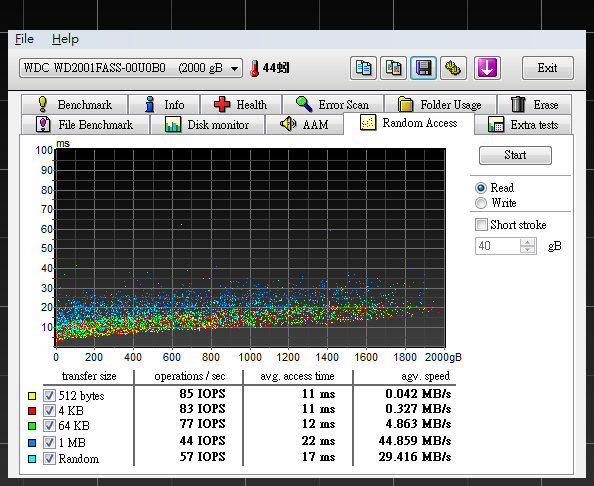Switch to the Health tab
Viewport: 594px width, 486px height.
(241, 104)
